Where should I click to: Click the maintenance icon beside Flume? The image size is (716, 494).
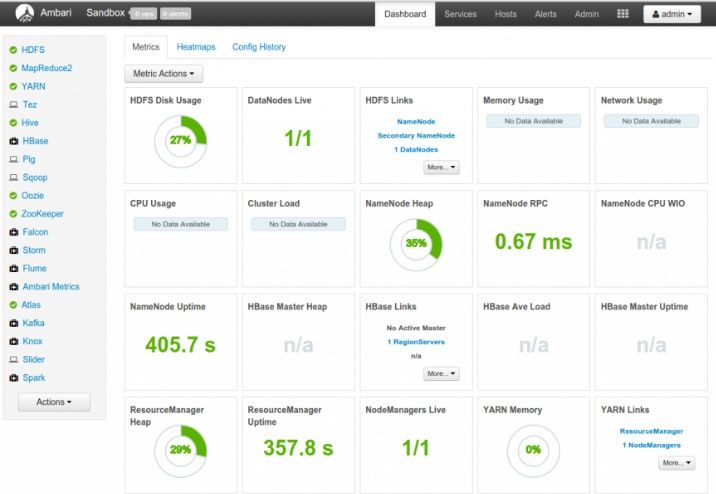[x=14, y=268]
